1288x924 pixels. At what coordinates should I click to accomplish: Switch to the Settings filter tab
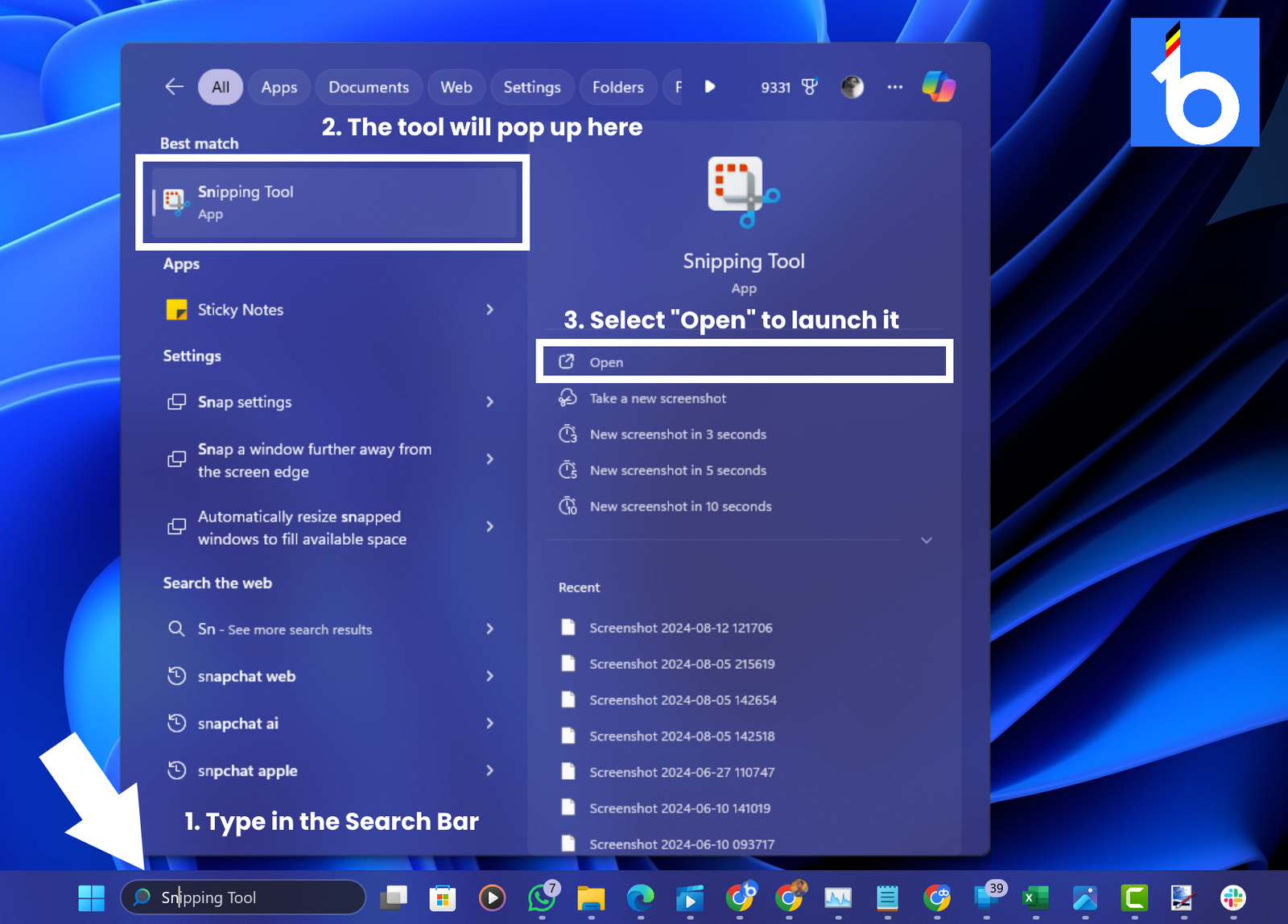pyautogui.click(x=532, y=87)
